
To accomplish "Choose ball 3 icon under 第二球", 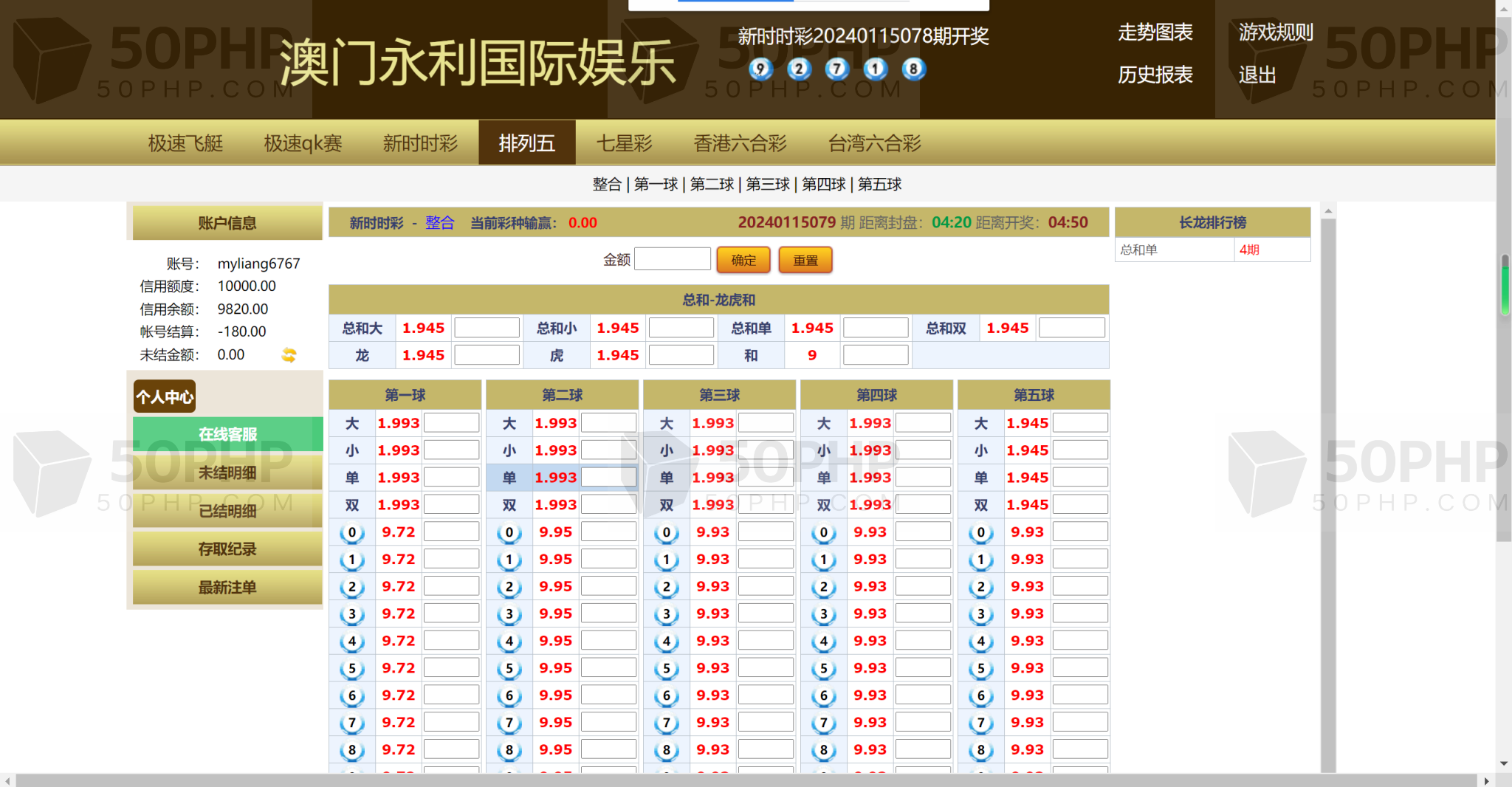I will [509, 614].
